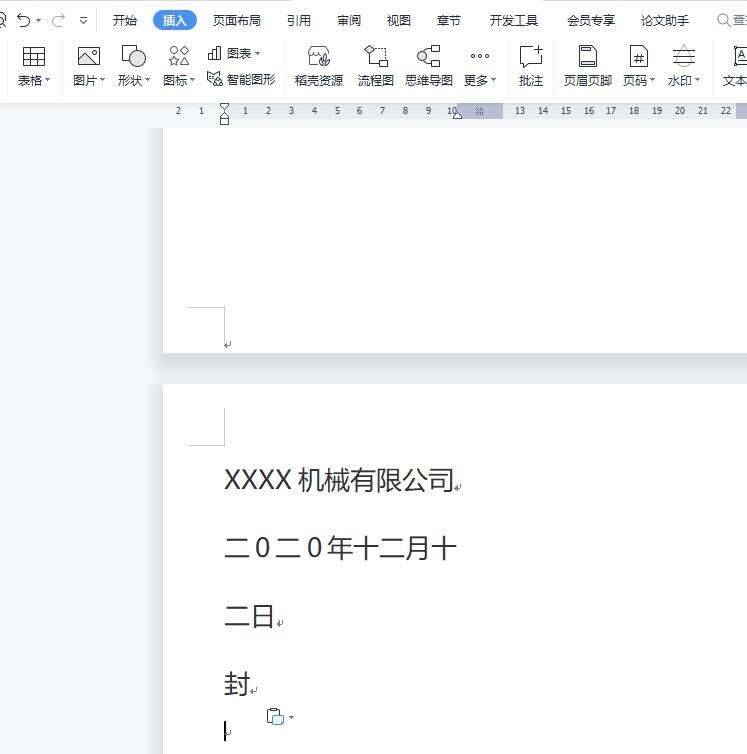Add a comment with 批注

(x=531, y=66)
